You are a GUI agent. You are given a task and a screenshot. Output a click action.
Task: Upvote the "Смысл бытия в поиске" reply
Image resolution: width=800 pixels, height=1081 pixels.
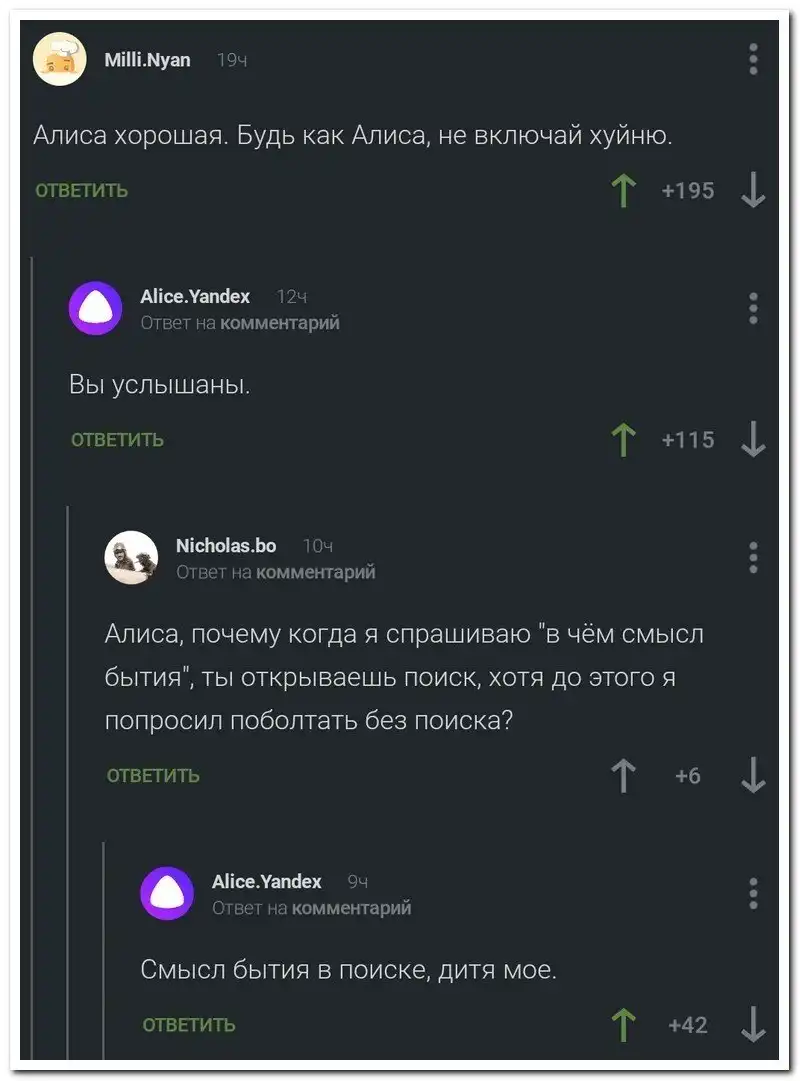pyautogui.click(x=624, y=1024)
